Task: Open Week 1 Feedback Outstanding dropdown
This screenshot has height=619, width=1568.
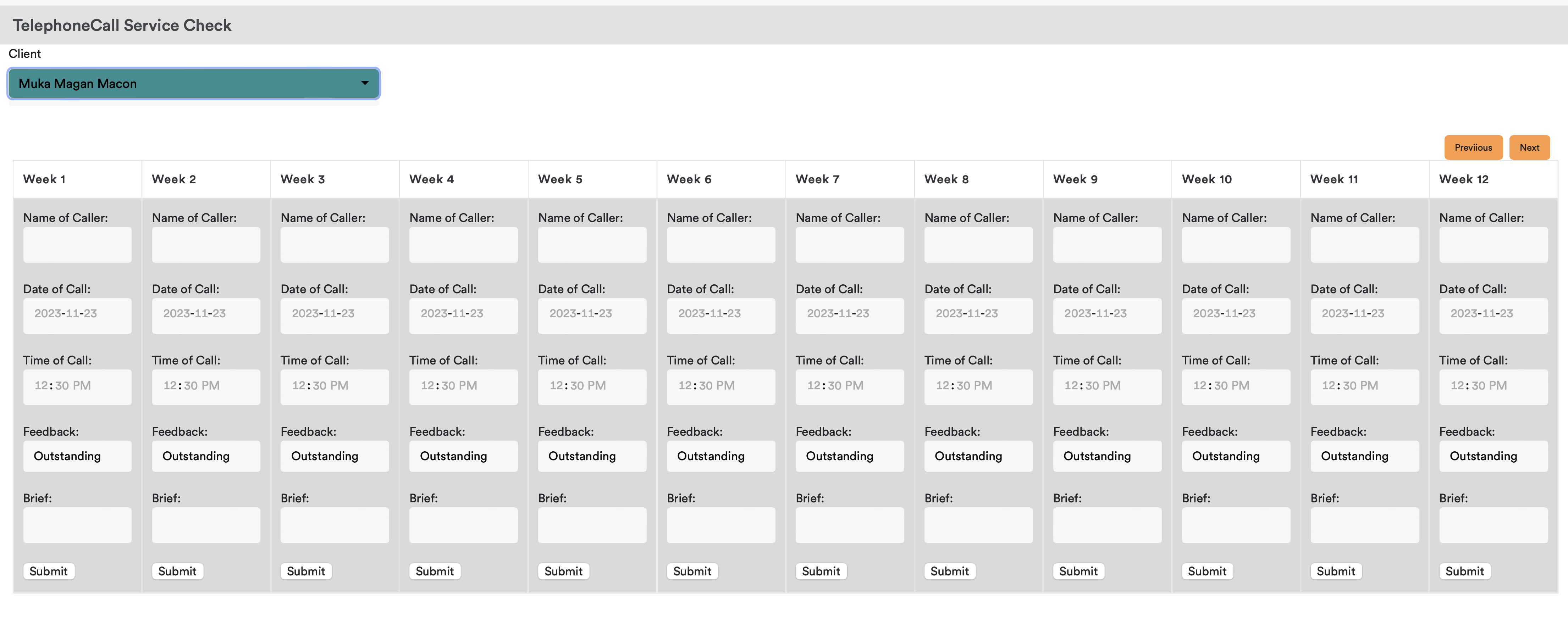Action: (77, 456)
